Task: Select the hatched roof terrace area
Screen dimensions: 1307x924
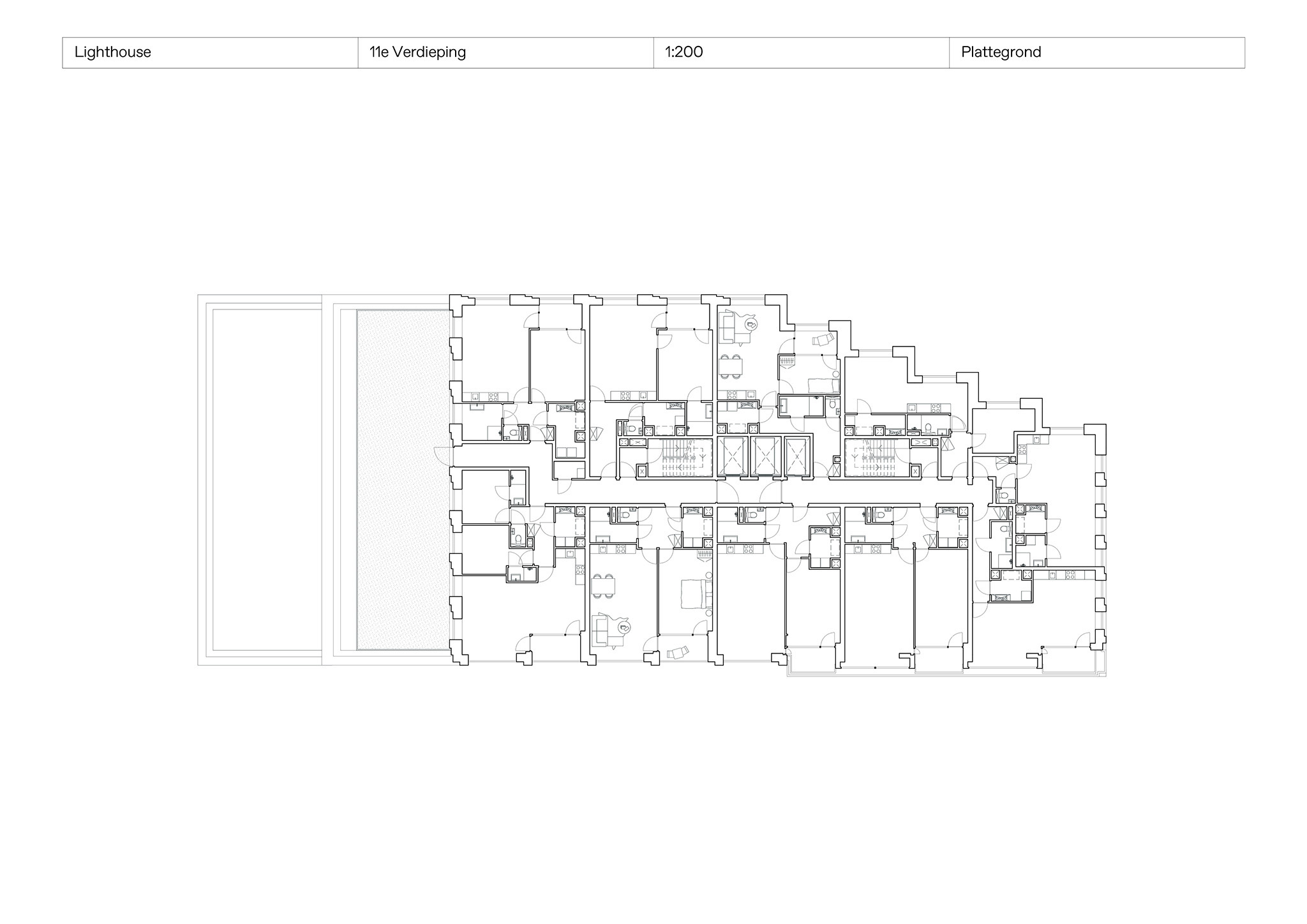Action: (x=403, y=480)
